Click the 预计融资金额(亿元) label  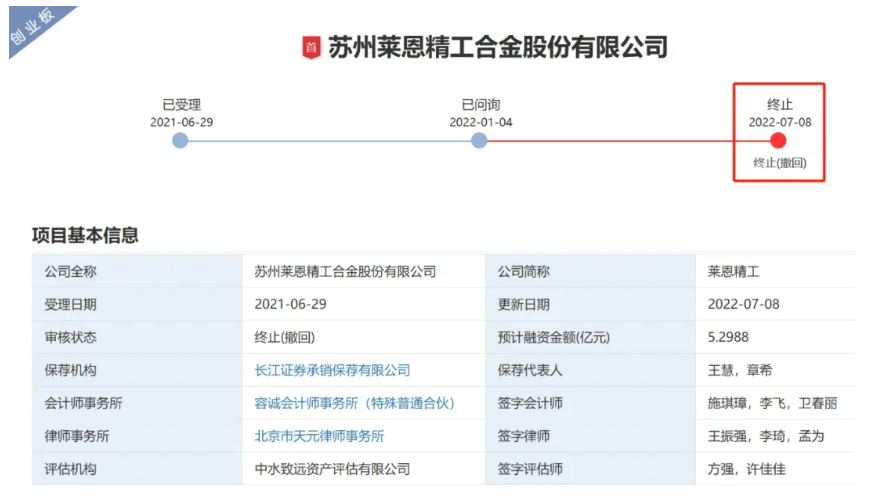tap(553, 337)
